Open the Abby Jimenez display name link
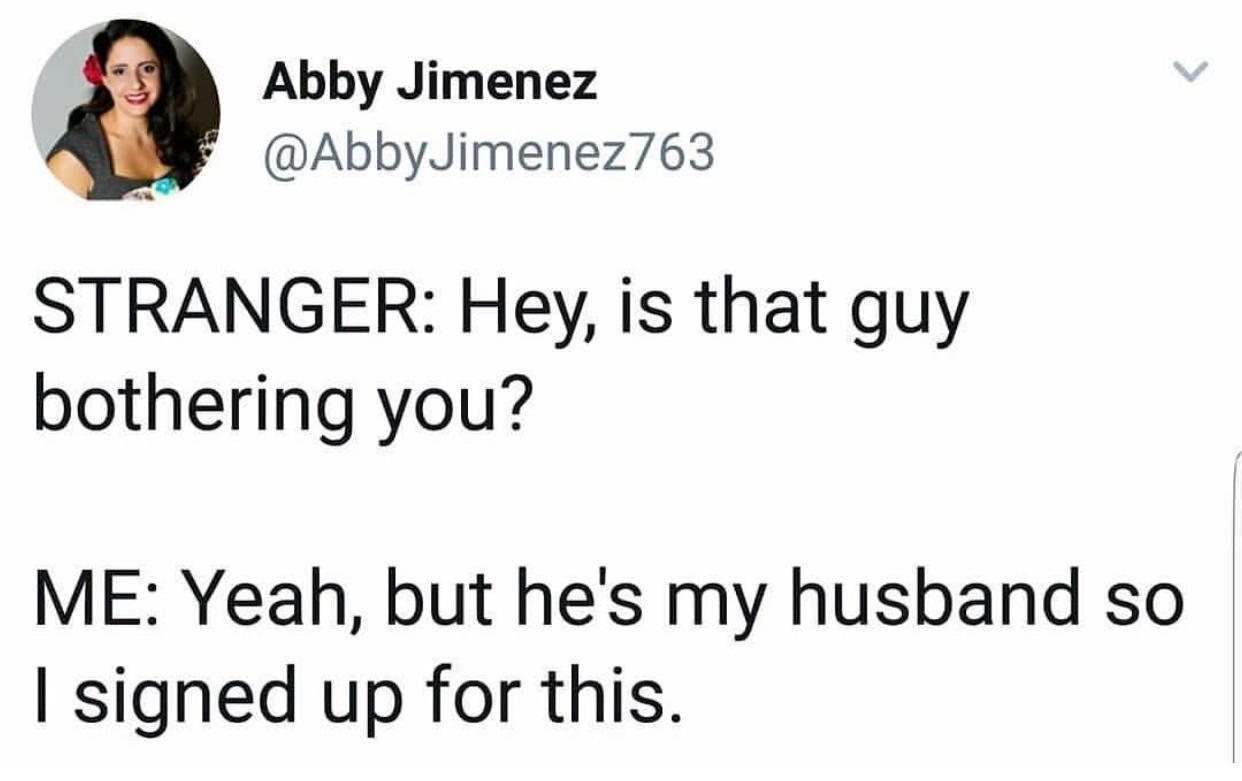This screenshot has width=1242, height=781. (429, 82)
